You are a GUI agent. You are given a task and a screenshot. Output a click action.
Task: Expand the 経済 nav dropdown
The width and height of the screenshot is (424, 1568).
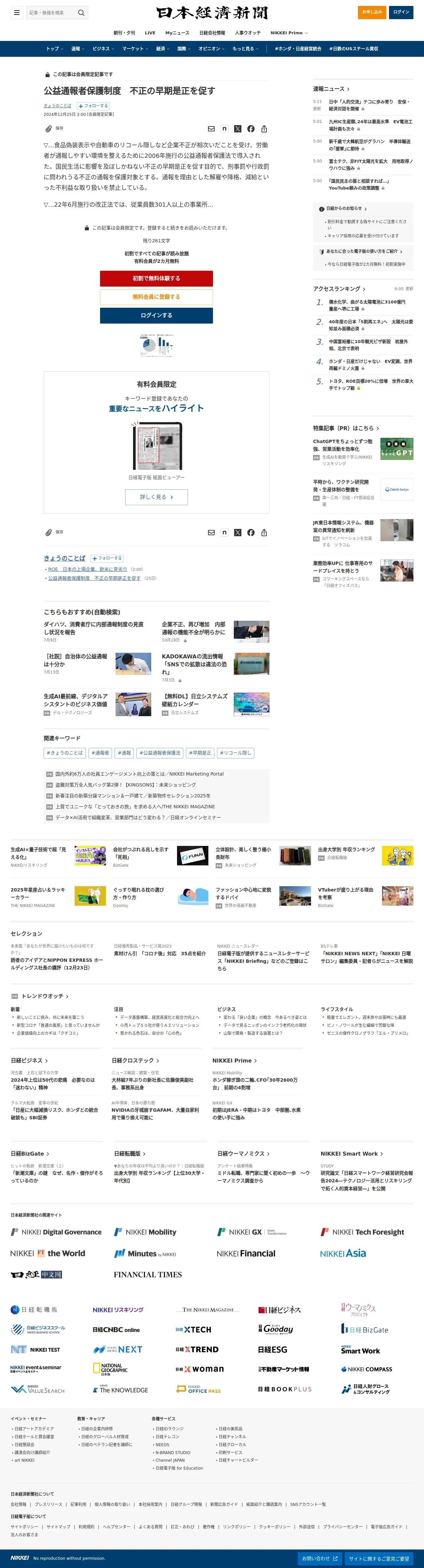(163, 49)
